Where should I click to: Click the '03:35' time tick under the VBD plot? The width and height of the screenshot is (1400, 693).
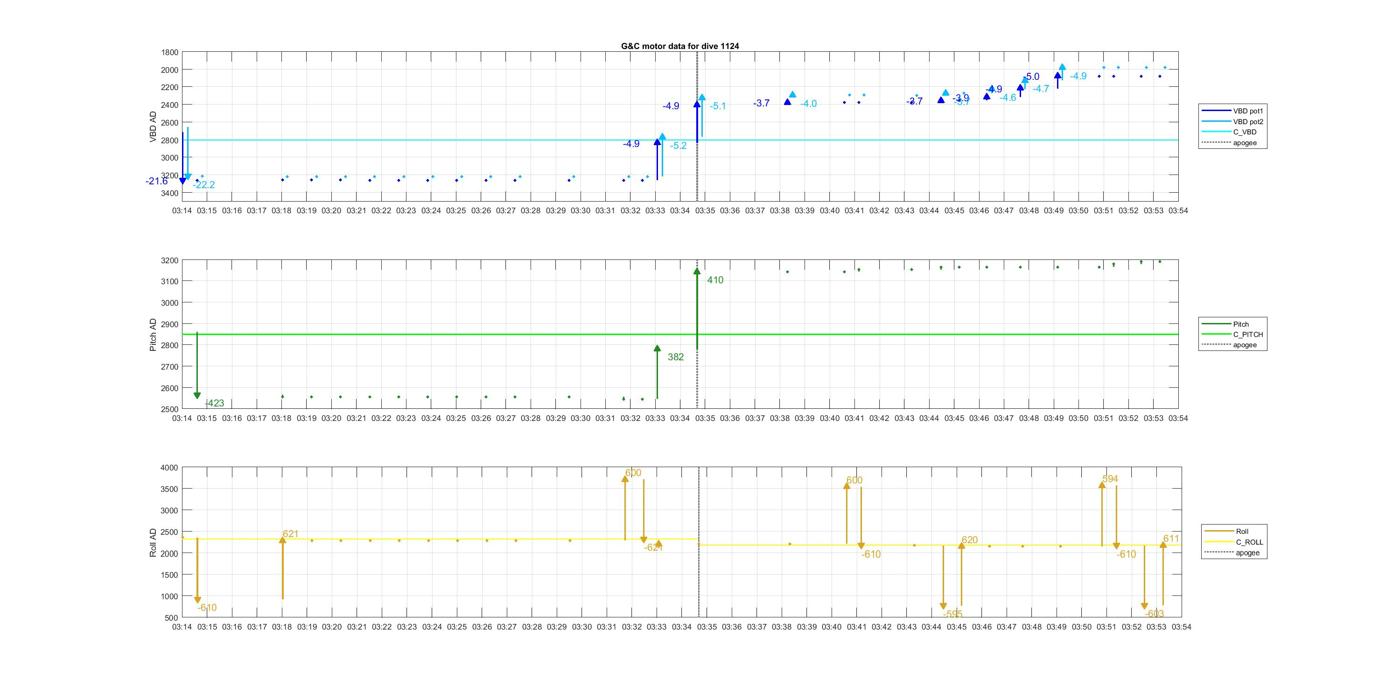point(705,210)
